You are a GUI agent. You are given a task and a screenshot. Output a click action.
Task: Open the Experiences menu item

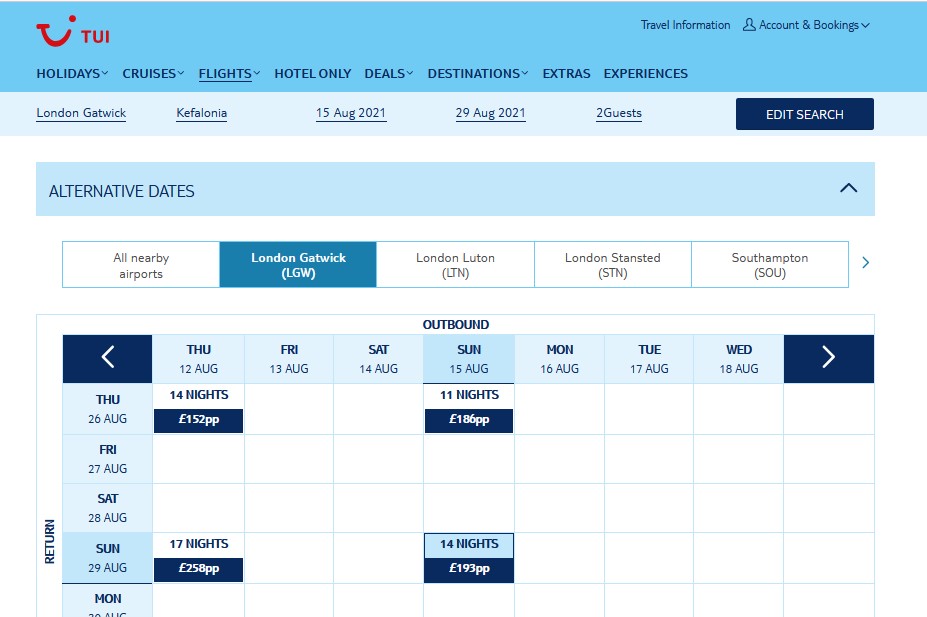click(x=646, y=74)
